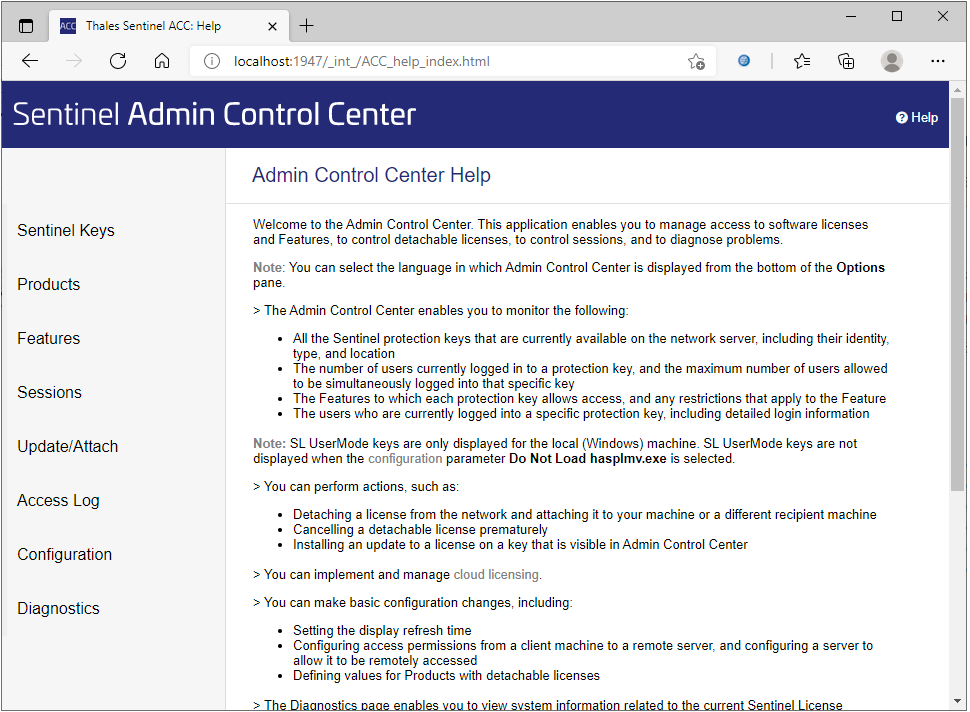Go to Features in the sidebar

[x=49, y=338]
